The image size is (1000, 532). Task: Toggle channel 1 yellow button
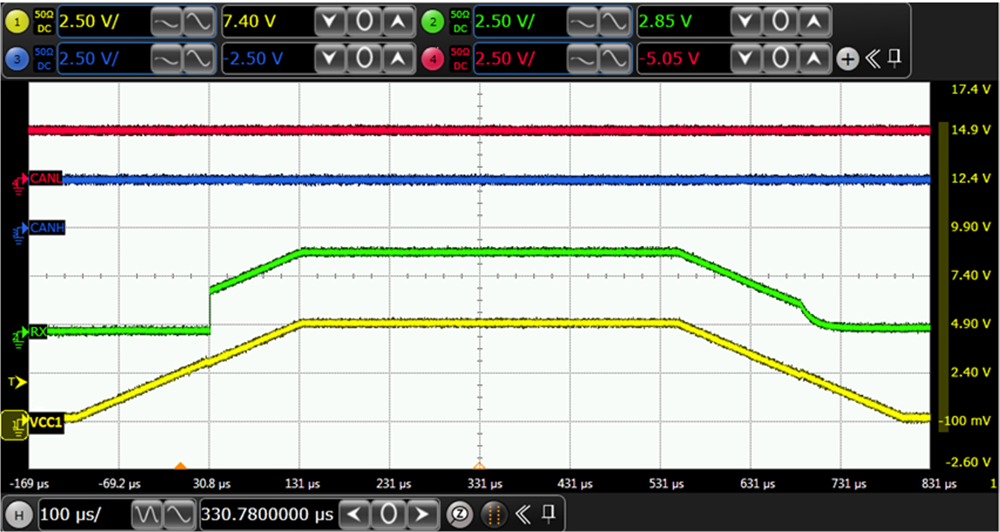click(x=17, y=21)
